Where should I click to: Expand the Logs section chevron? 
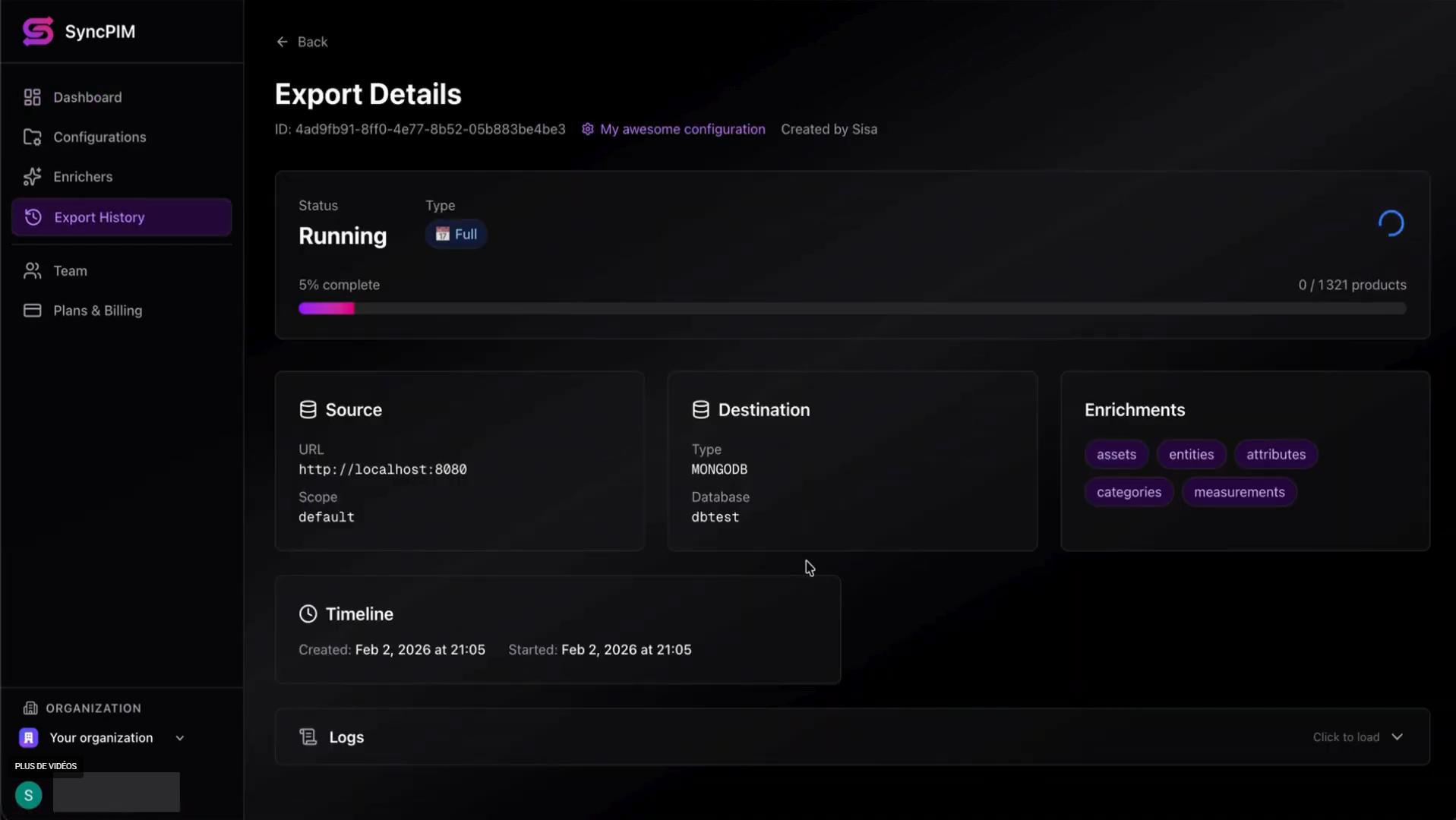click(1397, 737)
